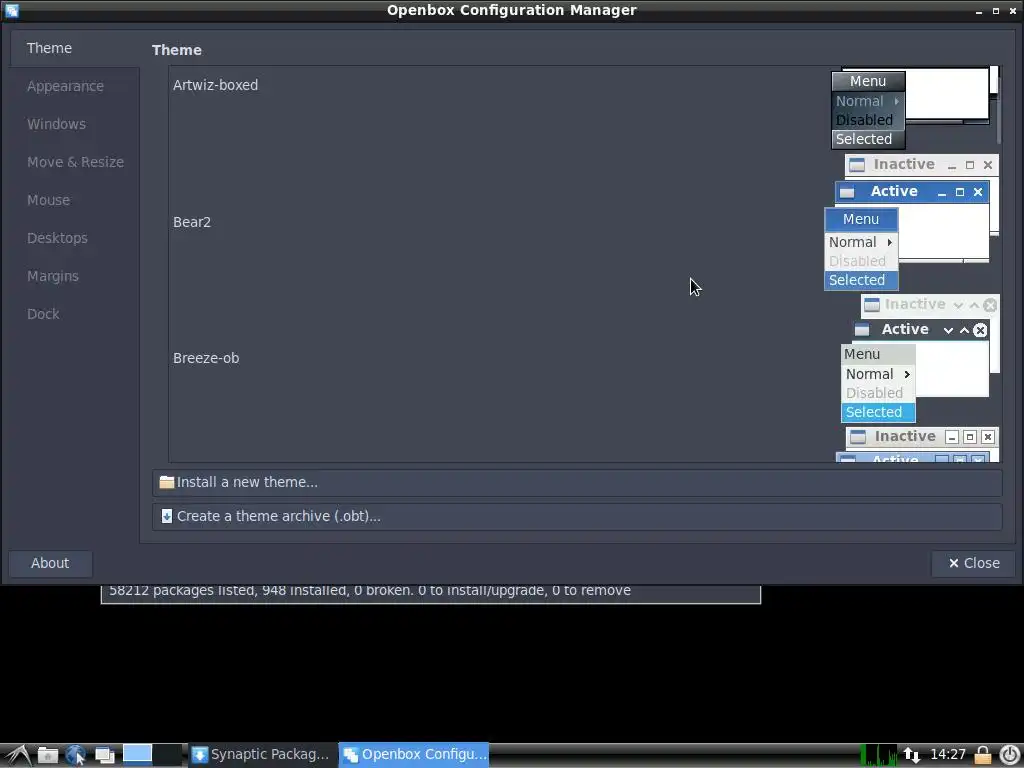Launch the web browser globe icon
Image resolution: width=1024 pixels, height=768 pixels.
[76, 755]
